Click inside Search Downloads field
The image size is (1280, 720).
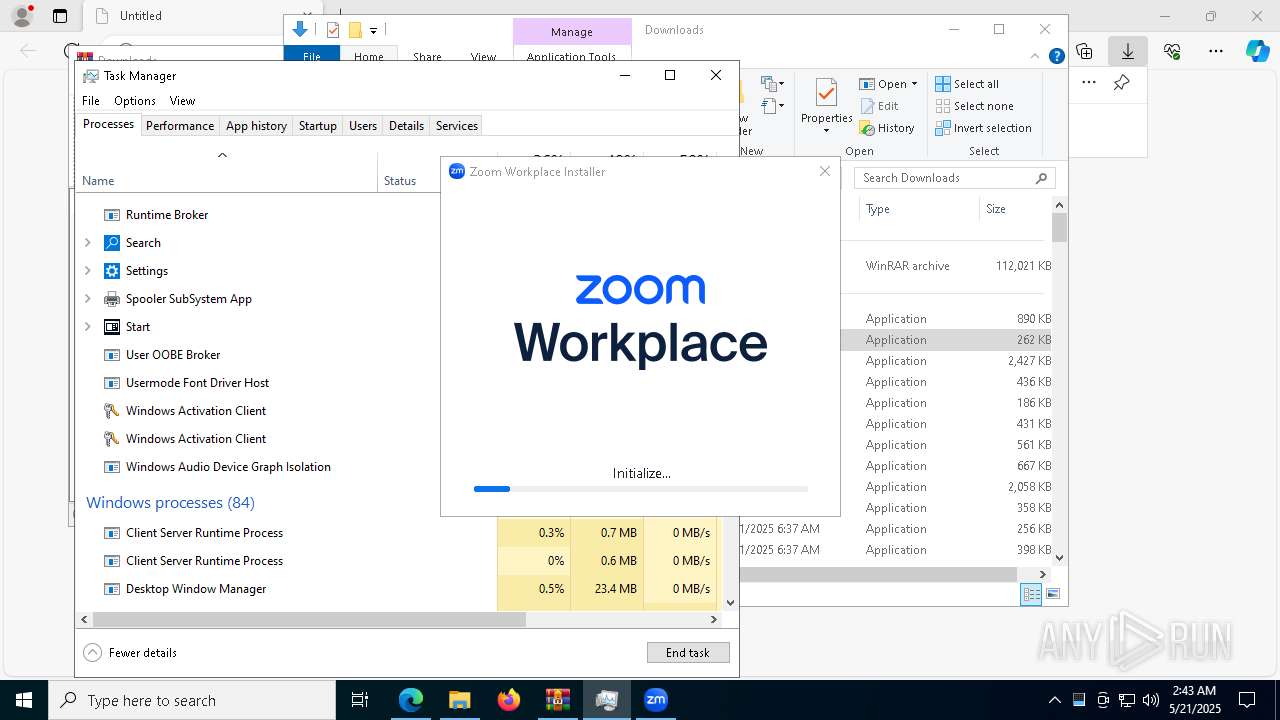(x=955, y=178)
